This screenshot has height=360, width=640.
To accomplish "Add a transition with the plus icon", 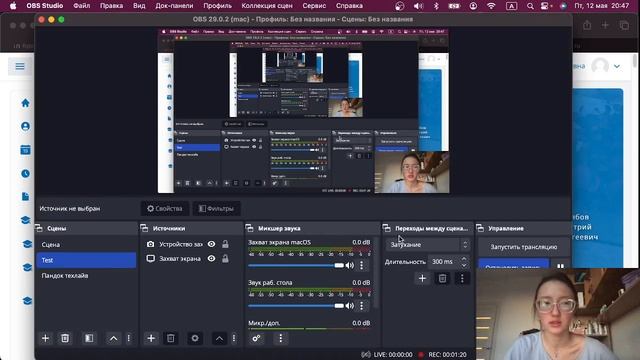I will [422, 278].
